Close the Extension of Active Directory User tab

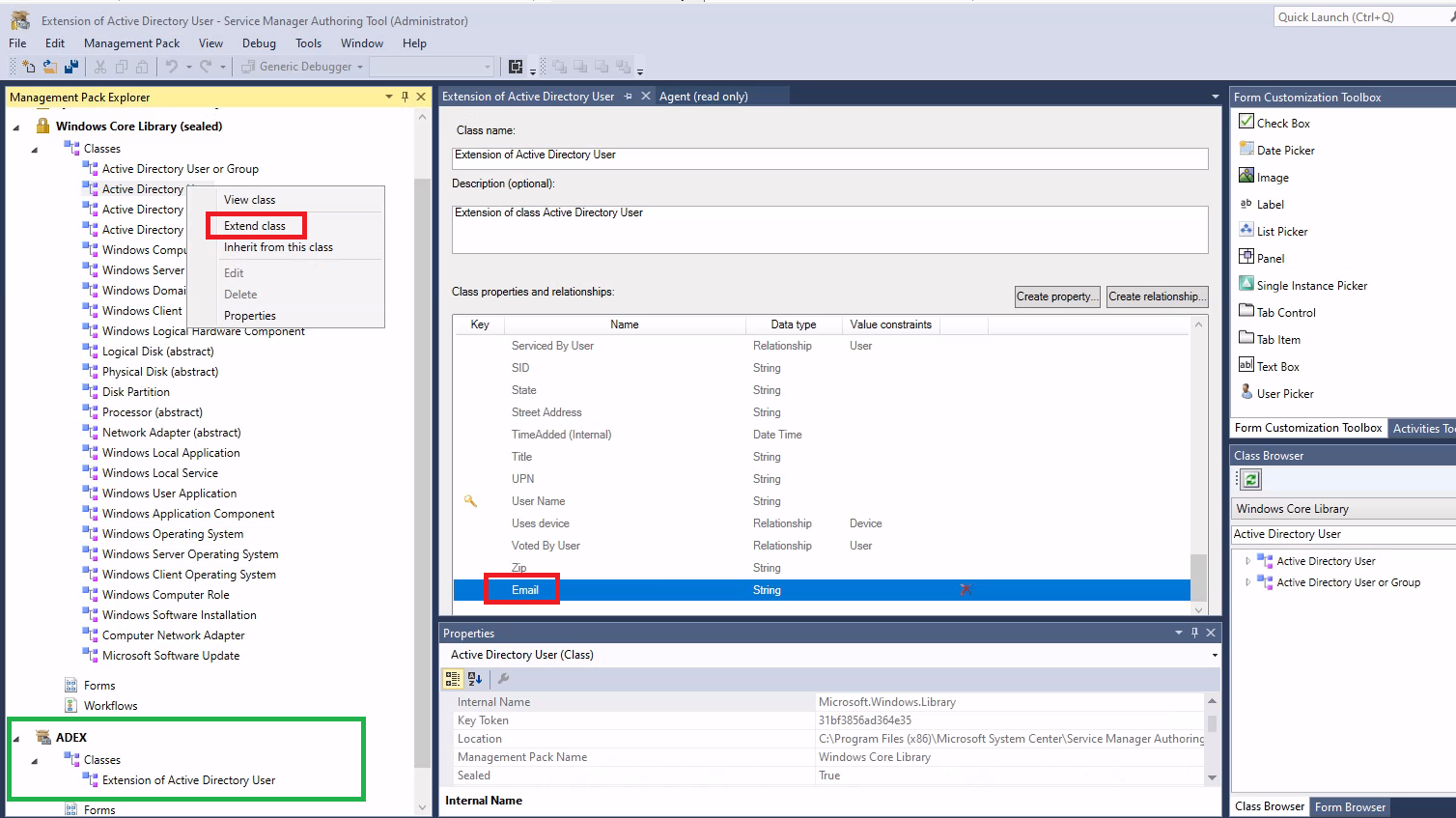[646, 97]
